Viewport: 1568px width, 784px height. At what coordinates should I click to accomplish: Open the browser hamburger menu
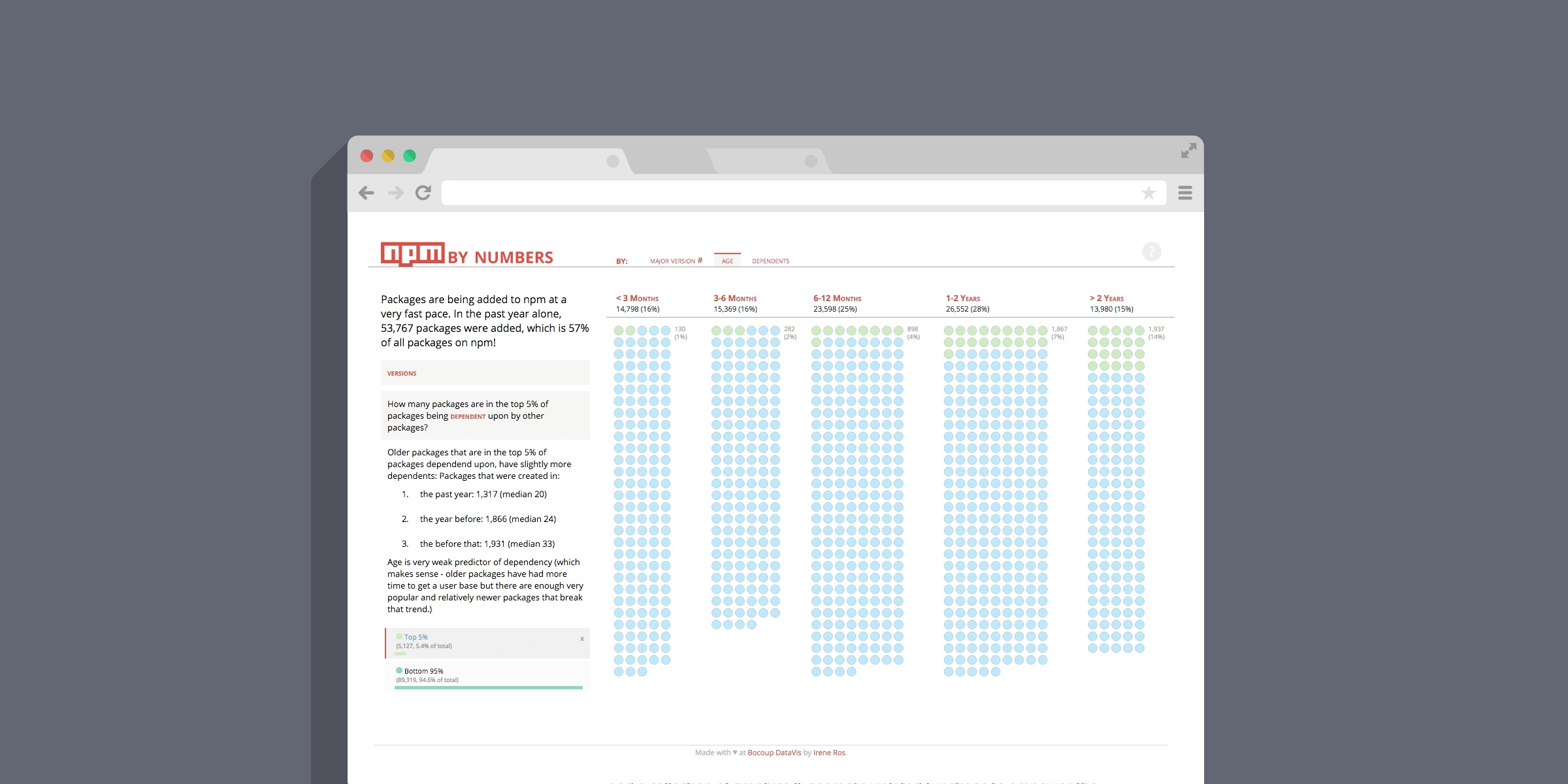[x=1184, y=193]
